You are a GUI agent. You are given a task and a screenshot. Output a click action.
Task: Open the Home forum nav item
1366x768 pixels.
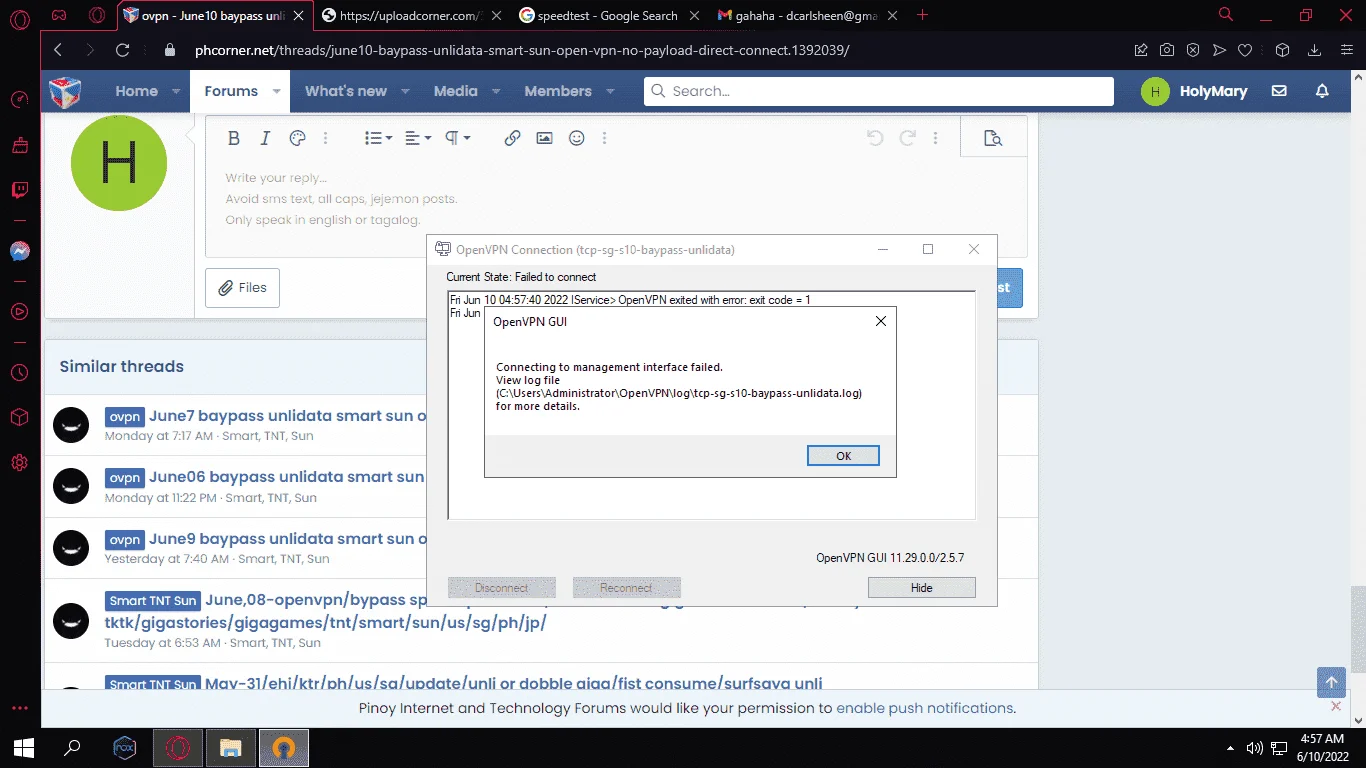point(136,91)
